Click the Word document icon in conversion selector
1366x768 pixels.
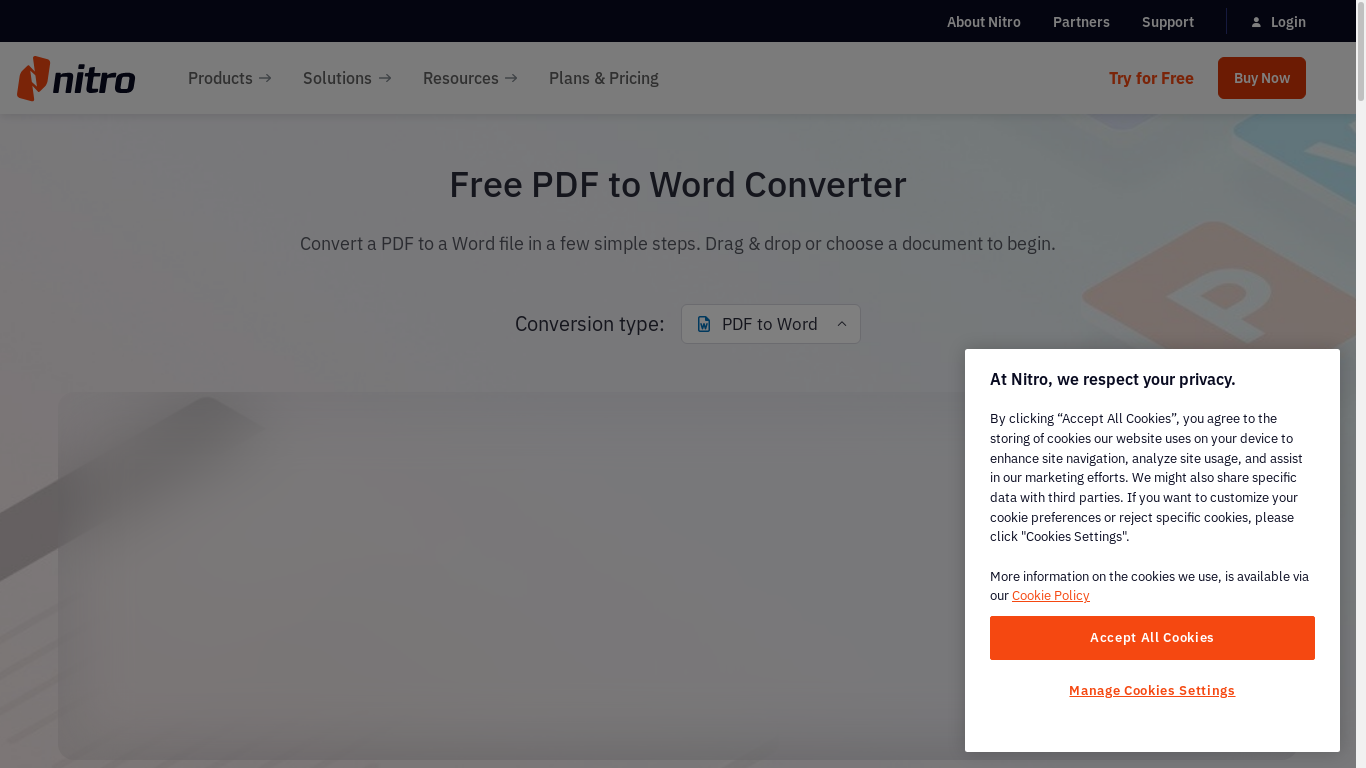[x=704, y=324]
